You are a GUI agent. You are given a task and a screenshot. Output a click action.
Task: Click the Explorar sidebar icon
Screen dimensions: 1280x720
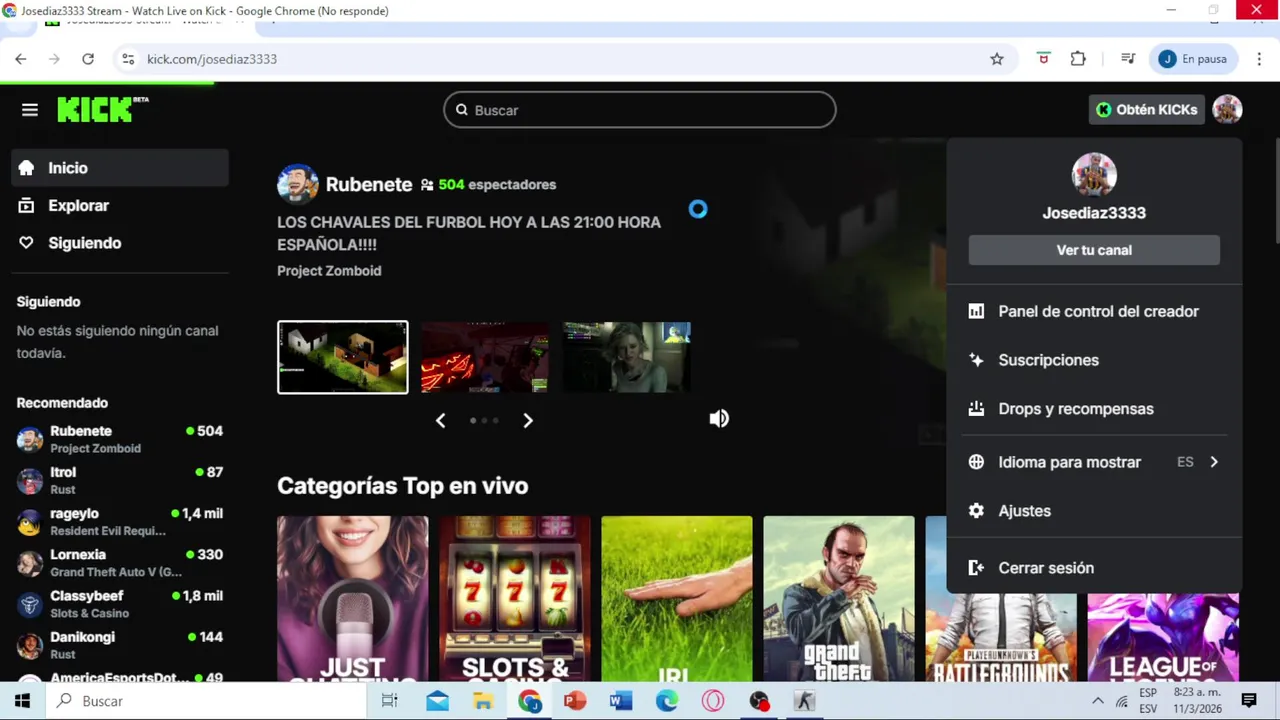[27, 205]
